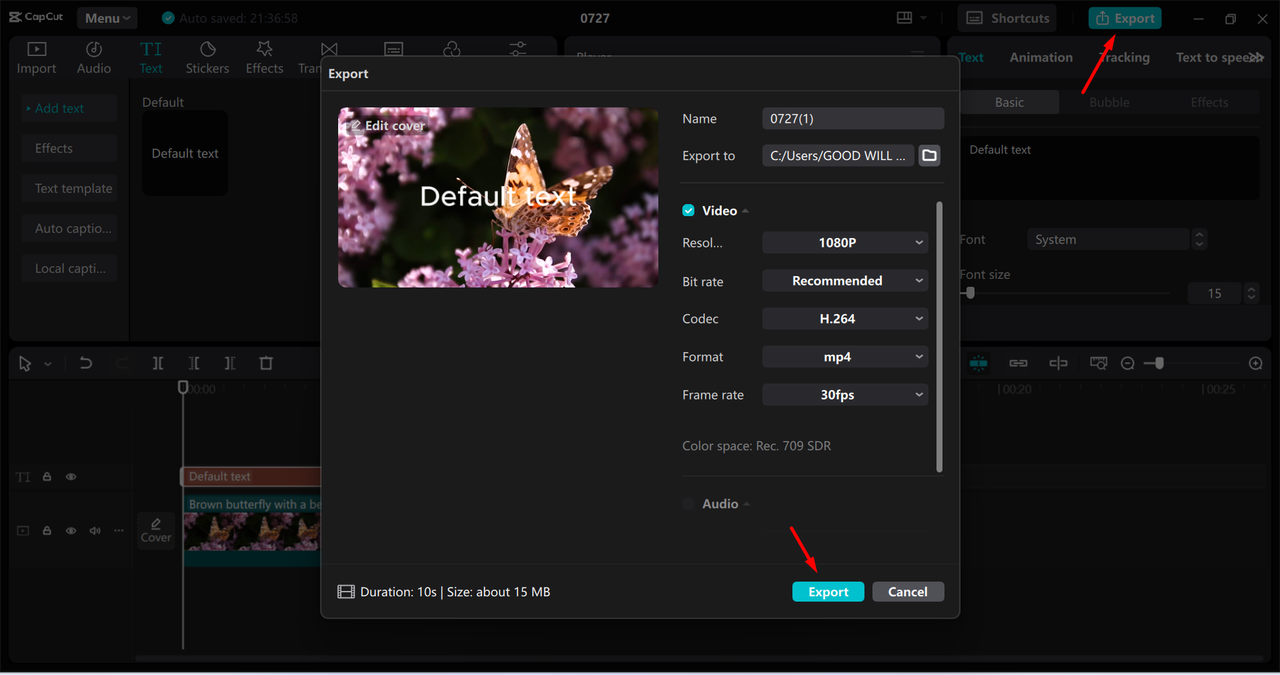Image resolution: width=1280 pixels, height=675 pixels.
Task: Click the Default text clip on timeline
Action: click(250, 477)
